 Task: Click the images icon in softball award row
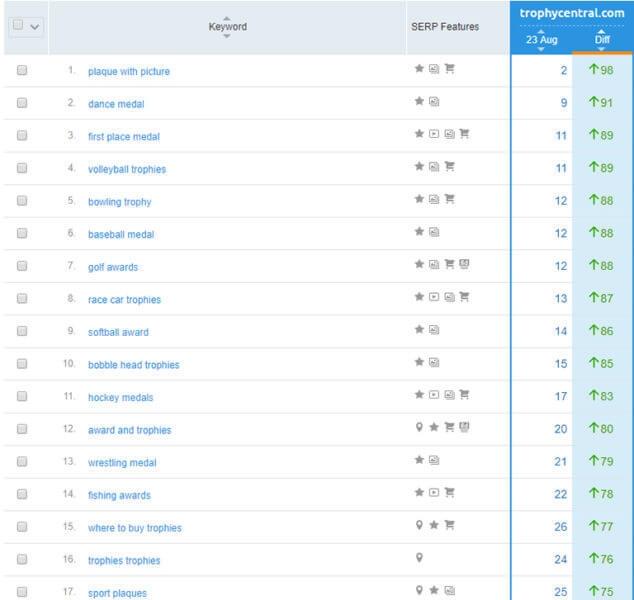tap(434, 330)
